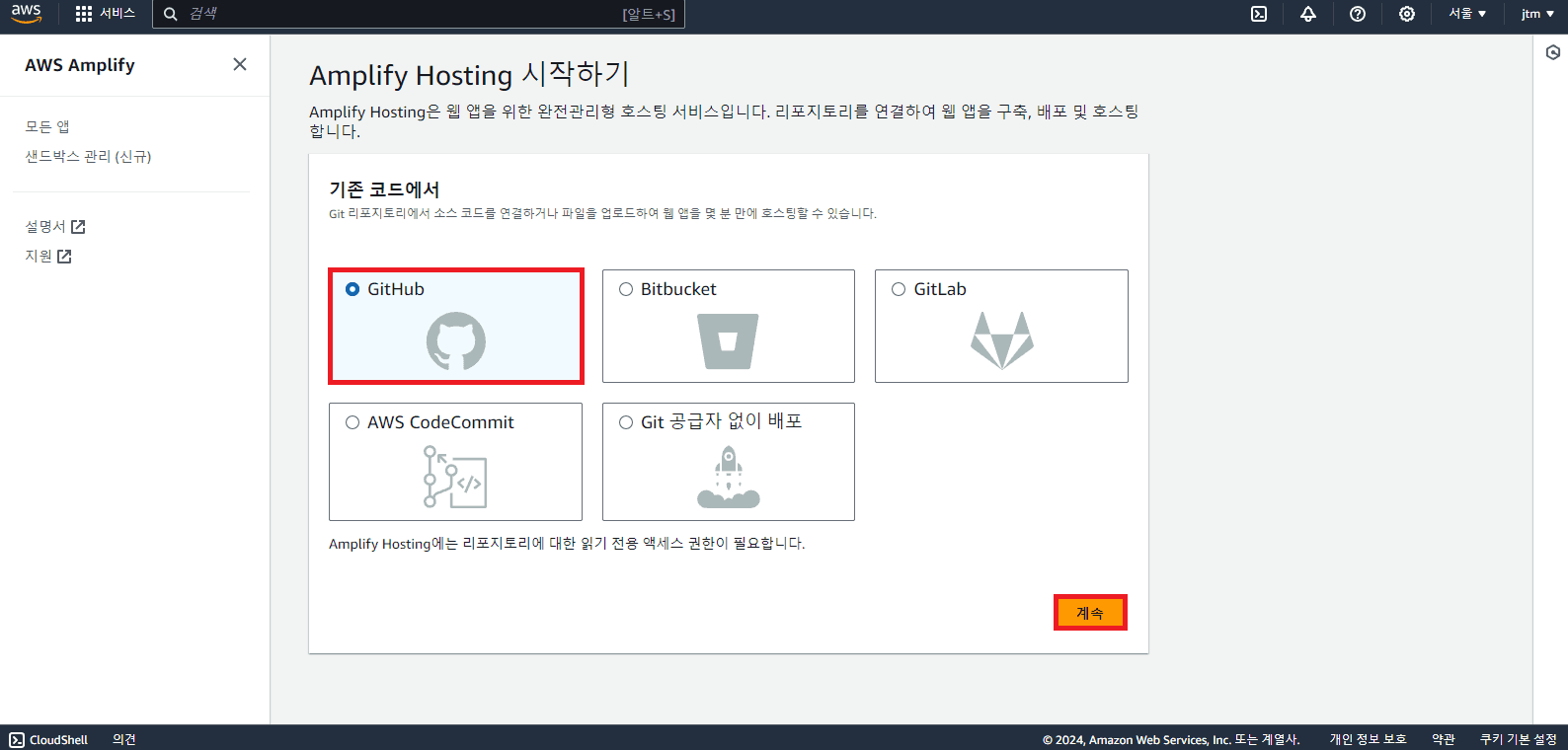The width and height of the screenshot is (1568, 750).
Task: Go to 모든 앱 in sidebar
Action: [47, 126]
